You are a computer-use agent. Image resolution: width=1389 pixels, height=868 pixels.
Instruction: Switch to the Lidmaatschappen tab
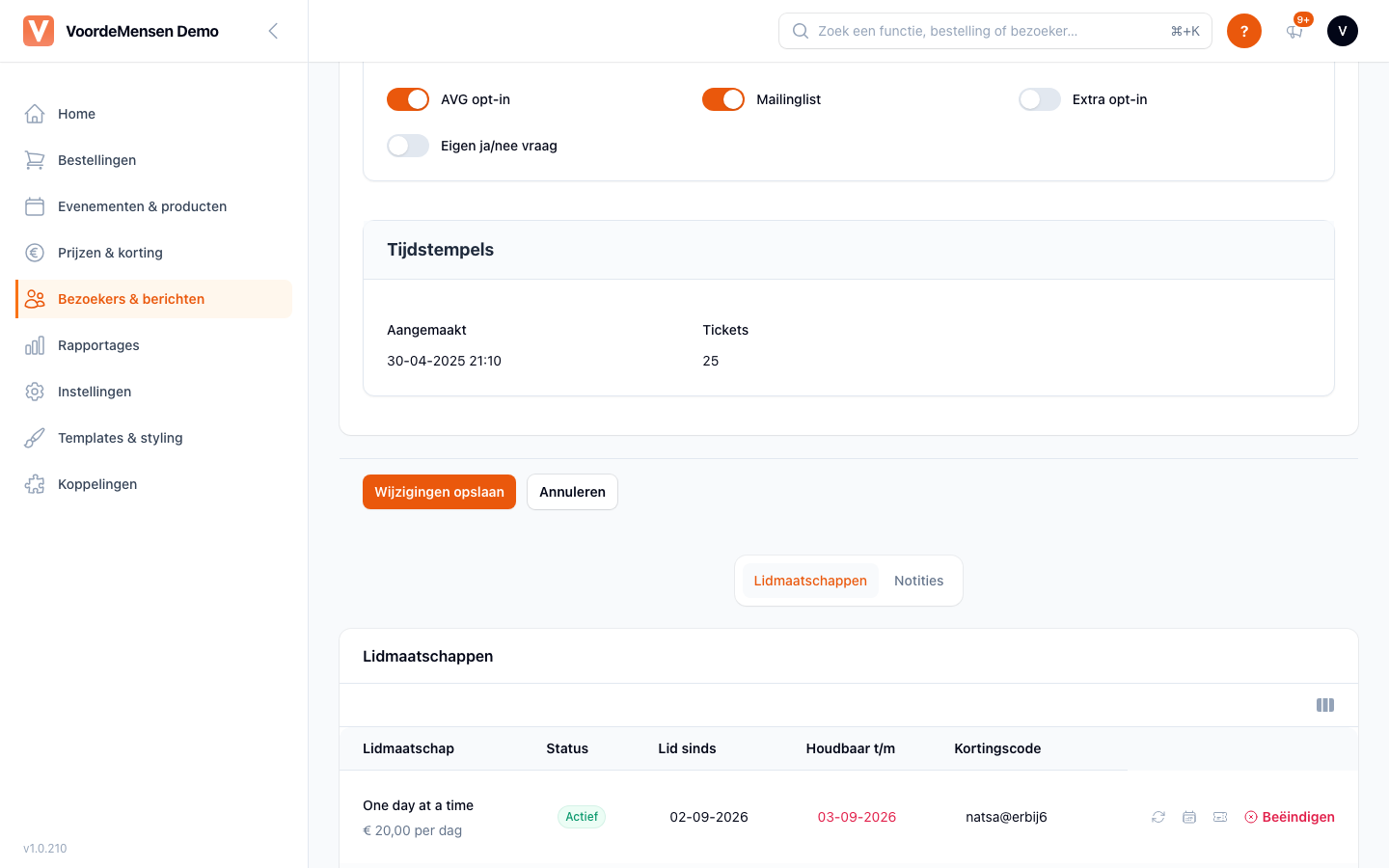click(x=810, y=581)
